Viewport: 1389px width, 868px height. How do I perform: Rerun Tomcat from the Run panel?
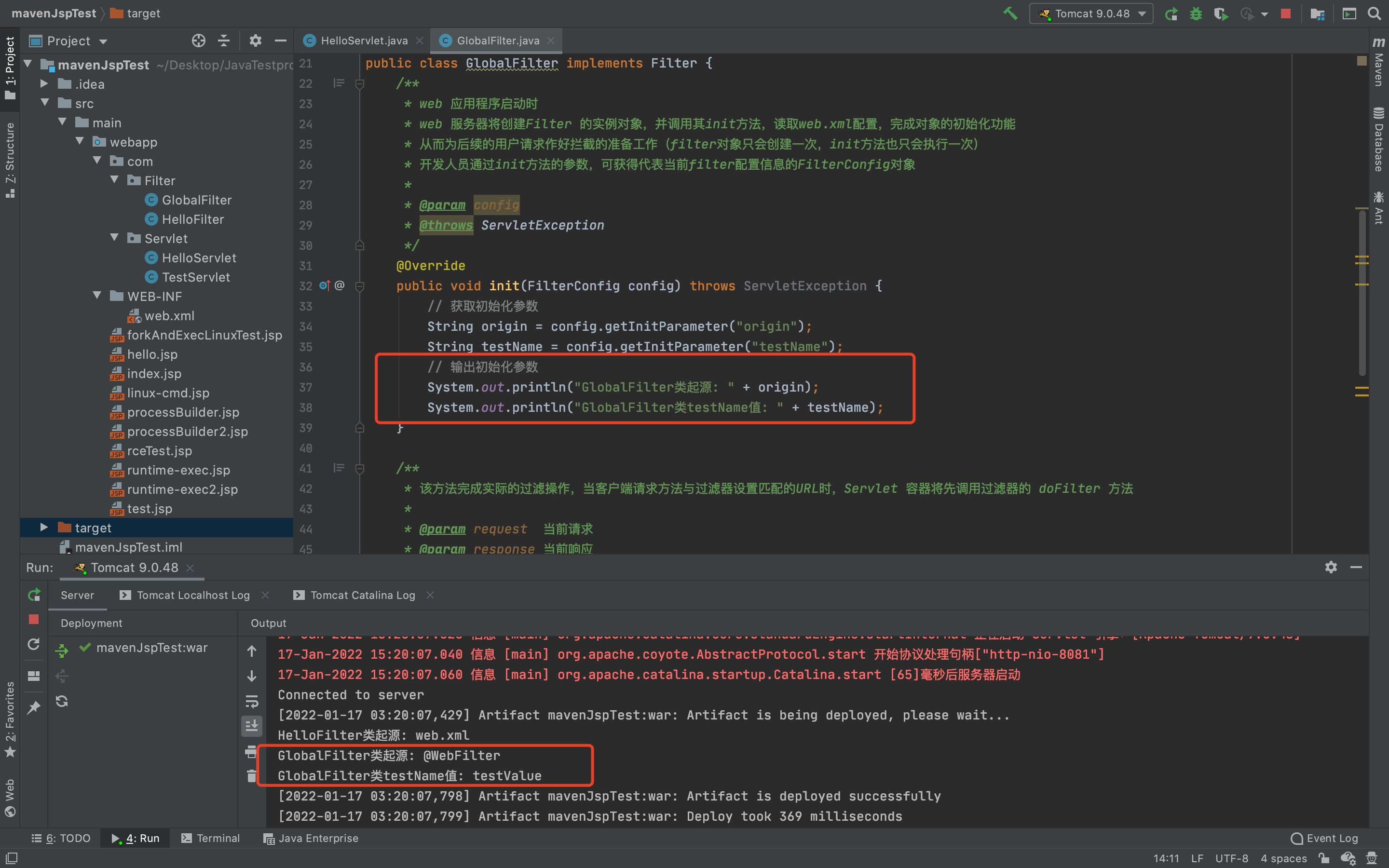(34, 595)
